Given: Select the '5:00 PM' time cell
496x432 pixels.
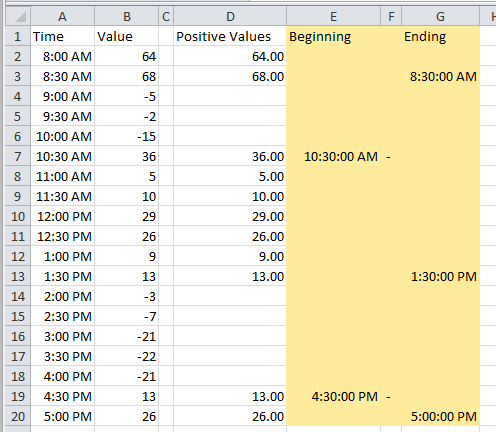Looking at the screenshot, I should point(62,416).
